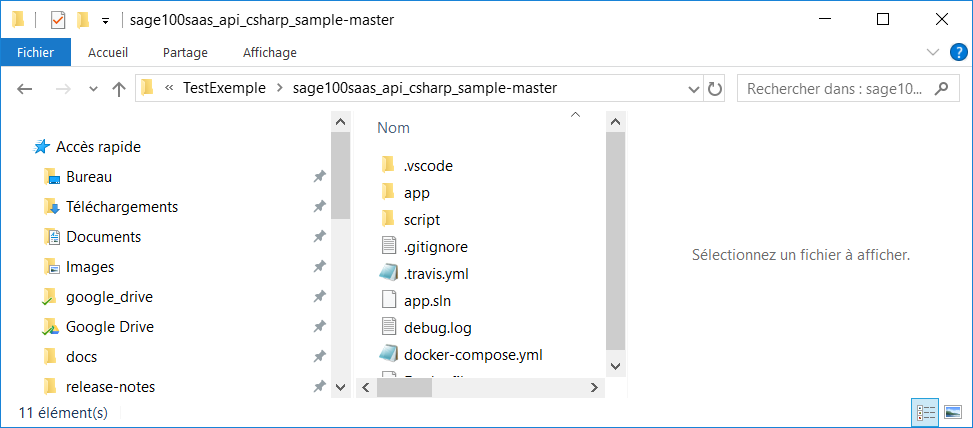Click navigation pane scrollbar up arrow
The width and height of the screenshot is (973, 428).
[x=340, y=122]
